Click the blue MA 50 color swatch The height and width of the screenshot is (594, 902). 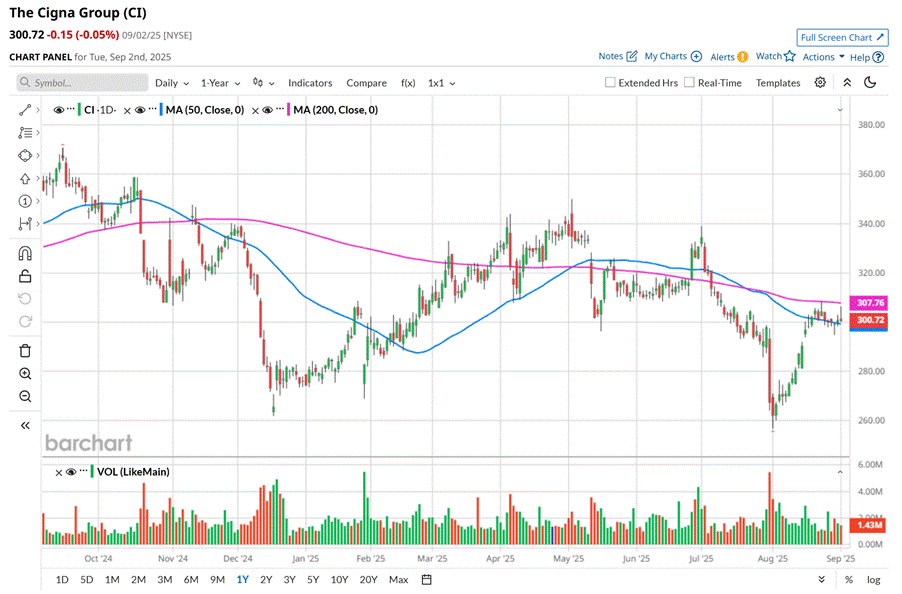click(161, 110)
